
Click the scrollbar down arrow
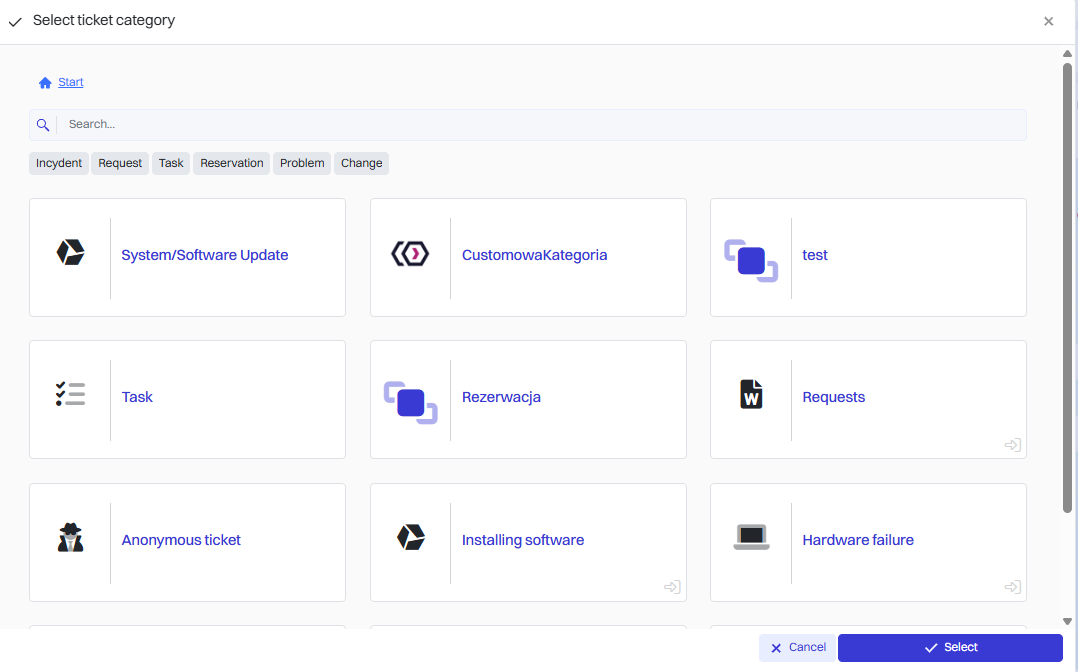(1067, 621)
